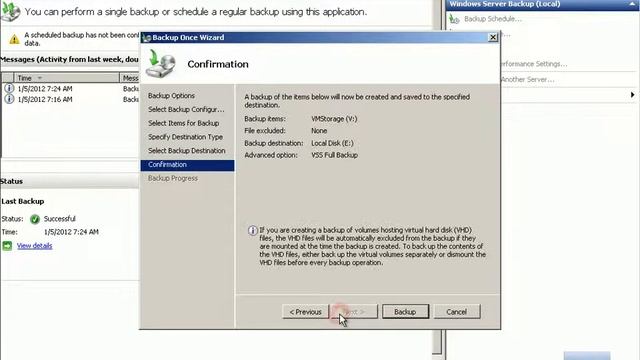The image size is (640, 360).
Task: Open Performance Settings in Actions pane
Action: coord(534,64)
